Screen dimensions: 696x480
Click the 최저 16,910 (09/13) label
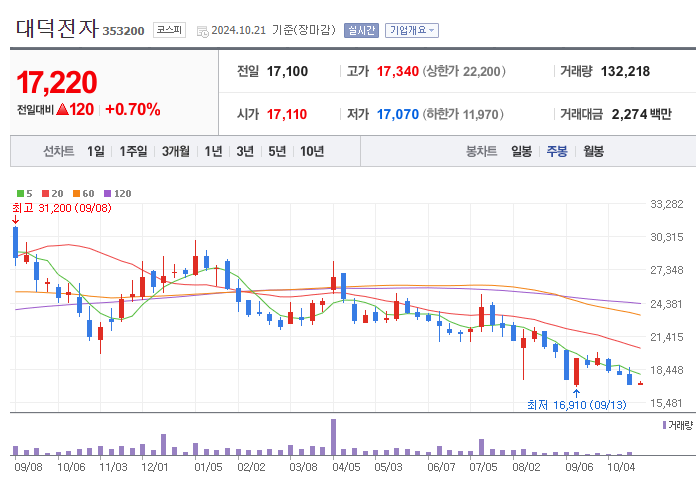[577, 405]
